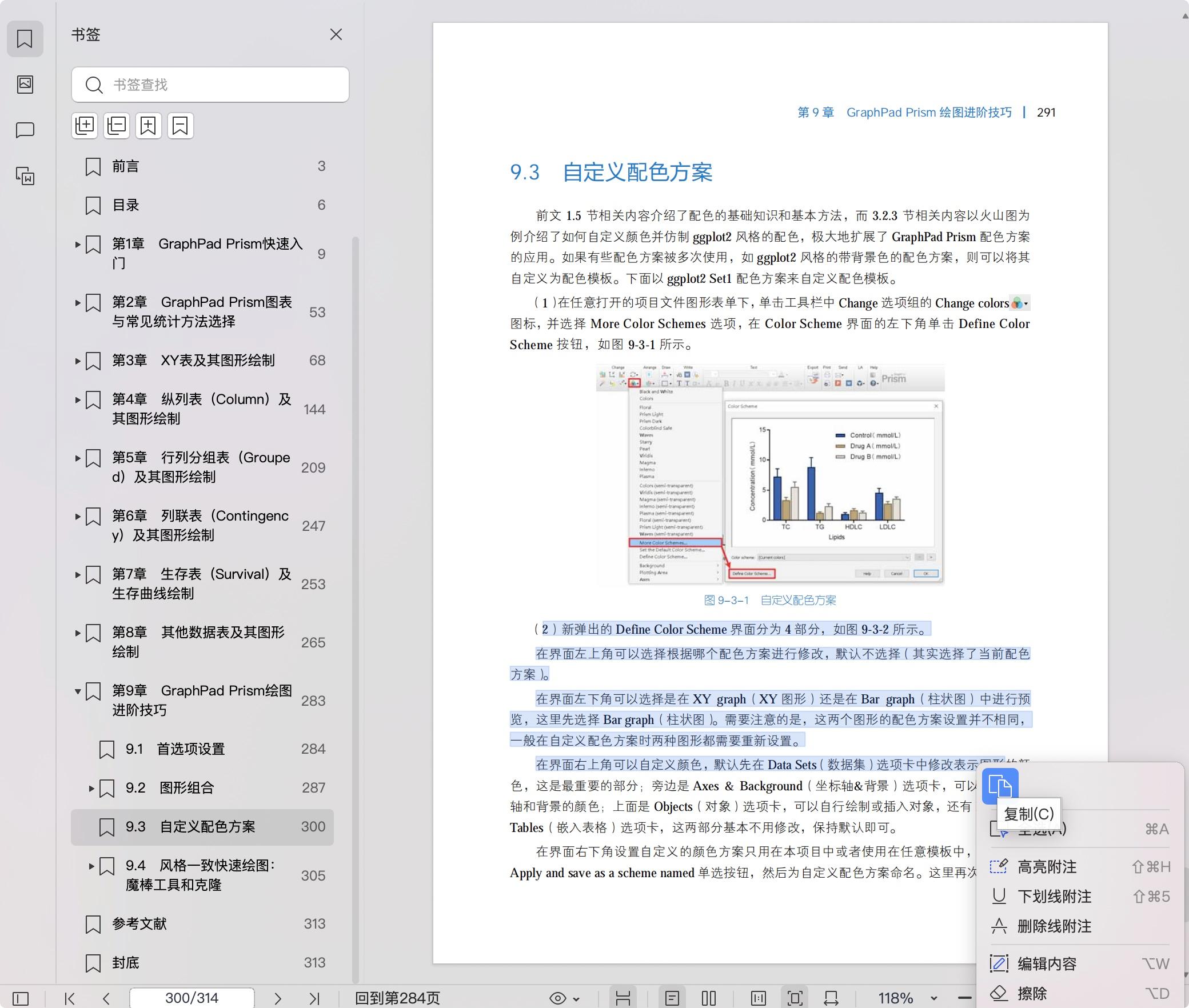Click the collapse all bookmarks icon
The width and height of the screenshot is (1189, 1008).
(x=117, y=126)
